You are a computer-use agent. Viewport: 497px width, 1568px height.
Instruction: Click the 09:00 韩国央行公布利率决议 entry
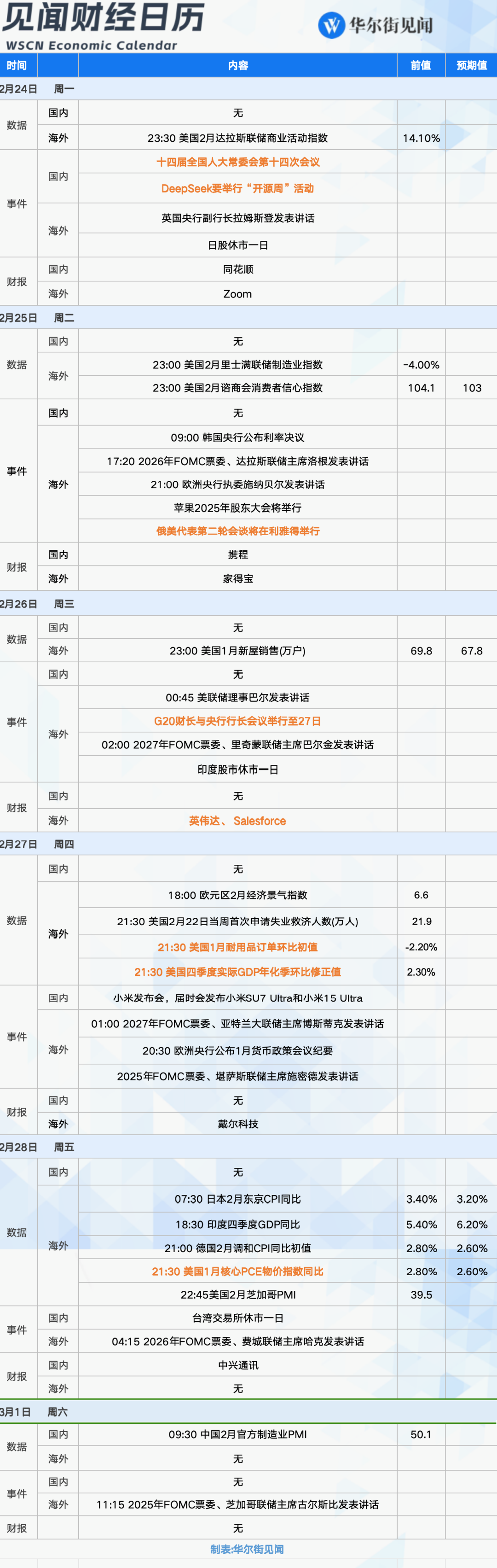click(237, 437)
